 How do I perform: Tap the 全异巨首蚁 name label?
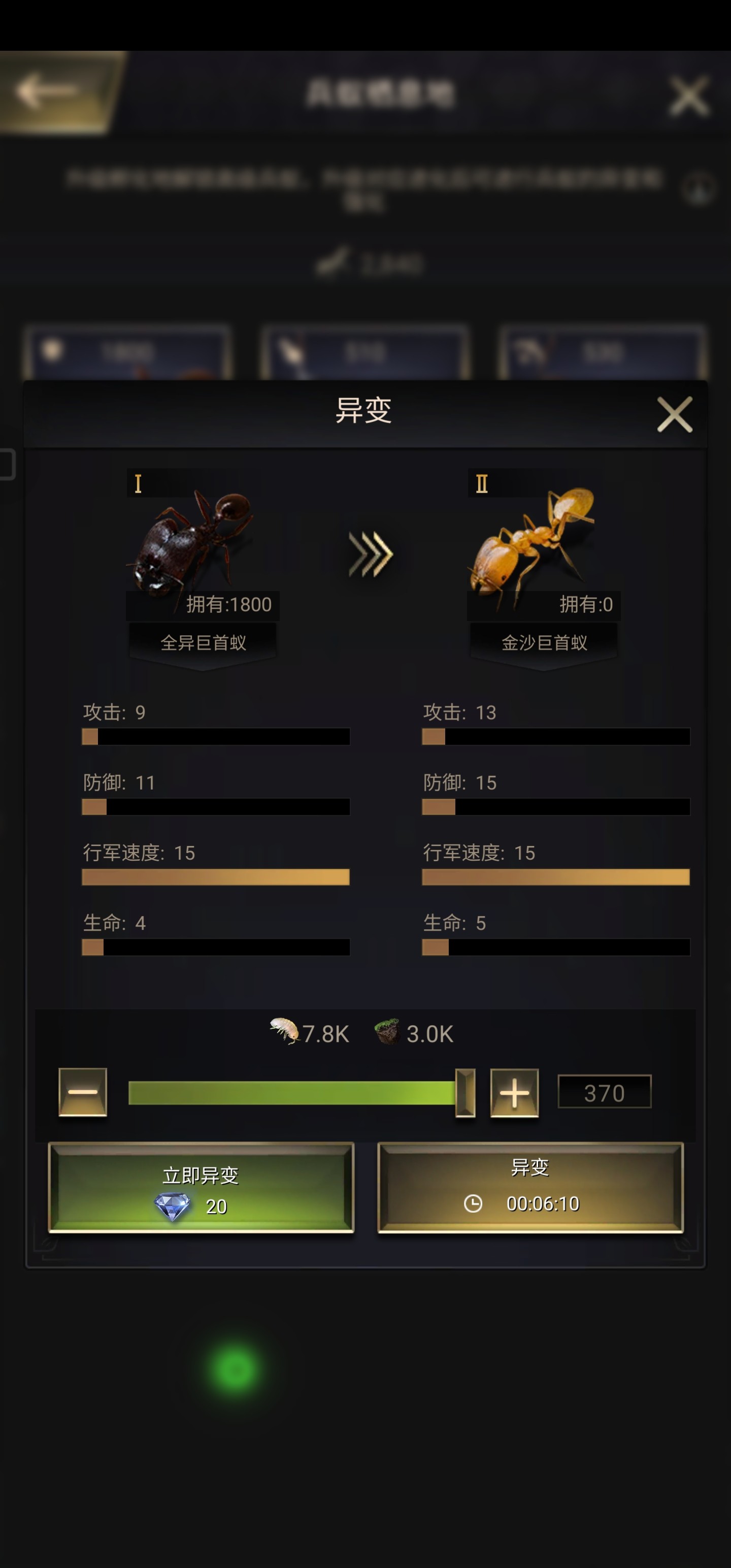point(203,643)
